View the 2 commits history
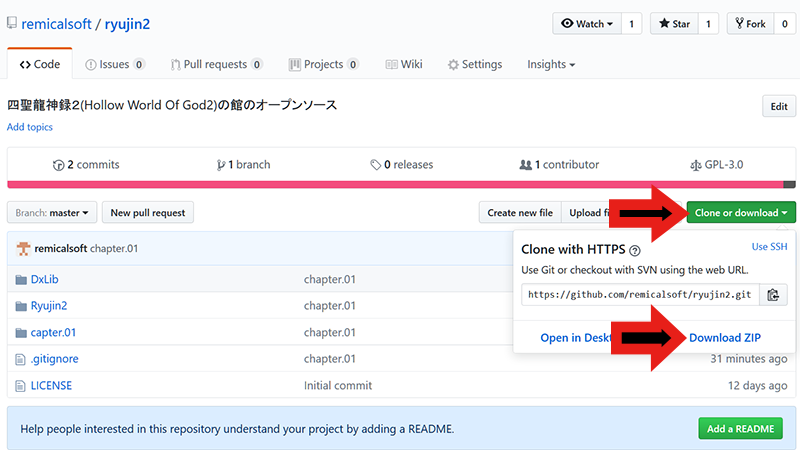This screenshot has height=450, width=800. pos(86,164)
